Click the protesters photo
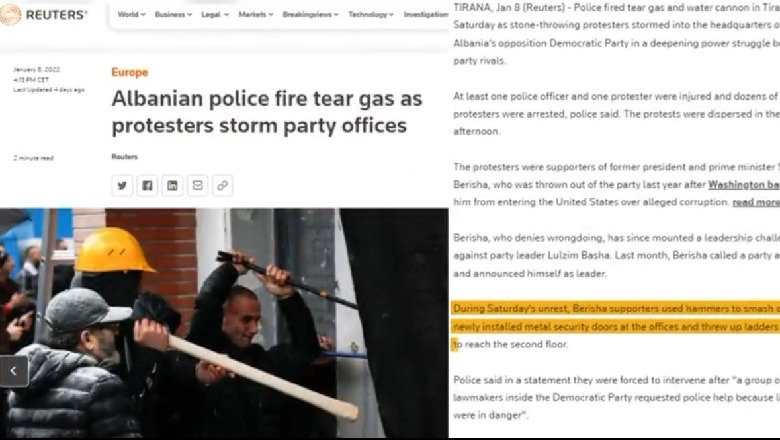The image size is (780, 440). point(224,323)
